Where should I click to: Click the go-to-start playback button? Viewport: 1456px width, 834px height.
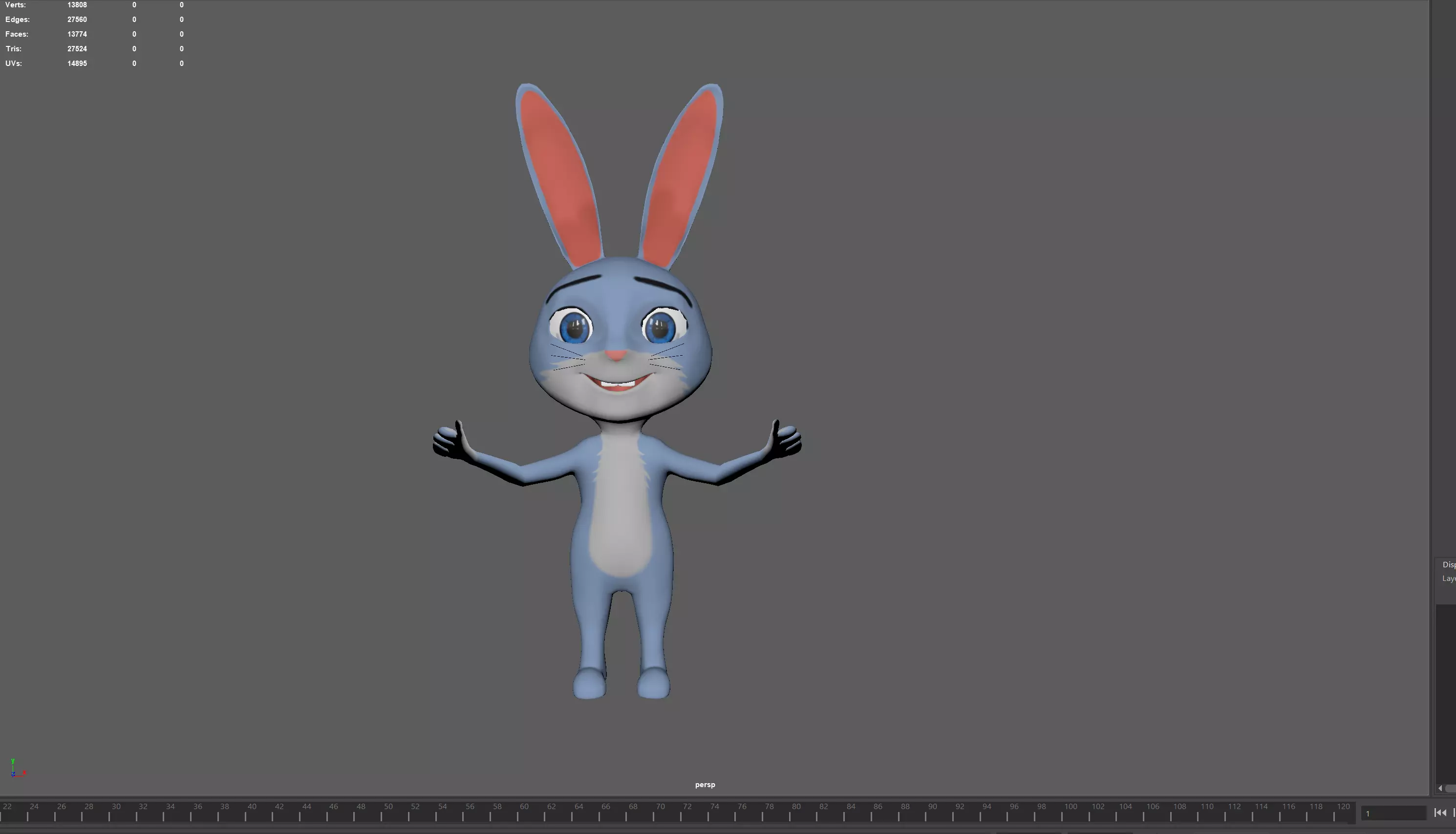[x=1440, y=813]
